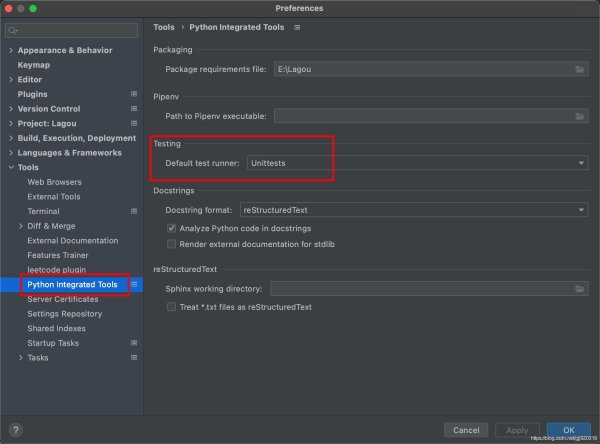The image size is (600, 444).
Task: Select Server Certificates in the settings tree
Action: [x=62, y=299]
